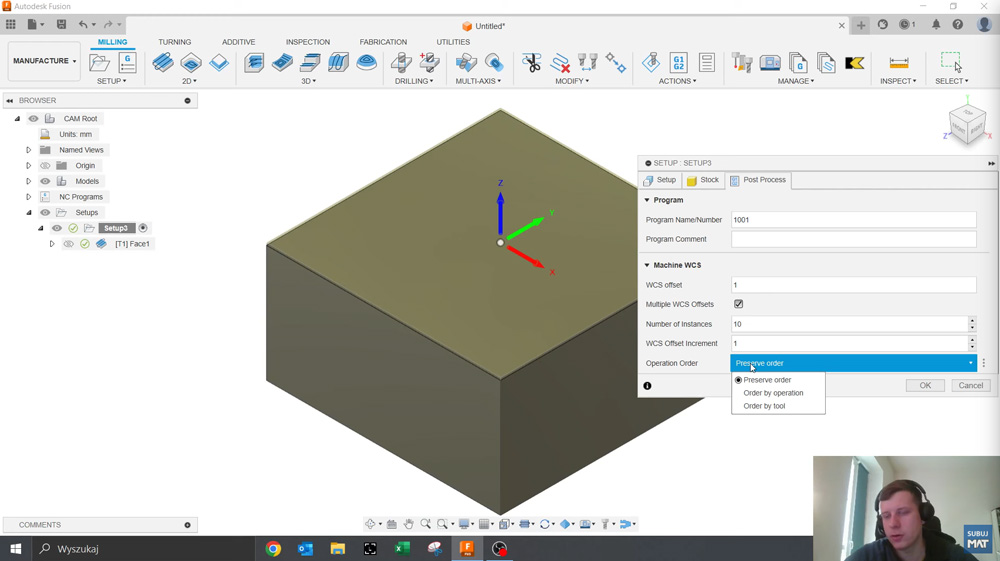
Task: Uncheck the Multiple WCS Offsets checkbox
Action: coord(738,304)
